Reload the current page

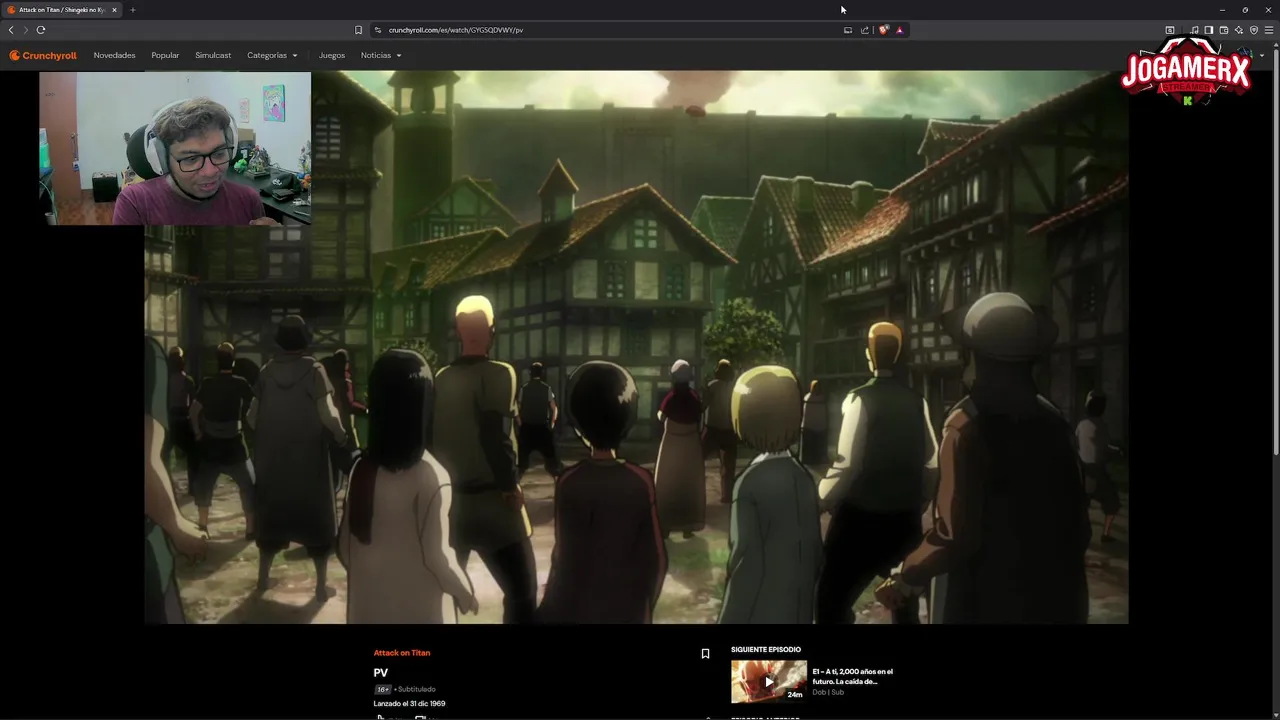coord(41,30)
